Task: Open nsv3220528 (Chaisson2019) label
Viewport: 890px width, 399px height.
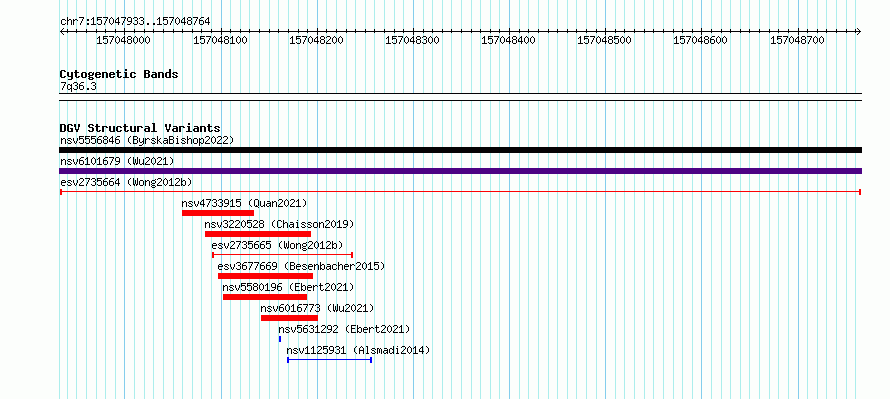Action: 279,224
